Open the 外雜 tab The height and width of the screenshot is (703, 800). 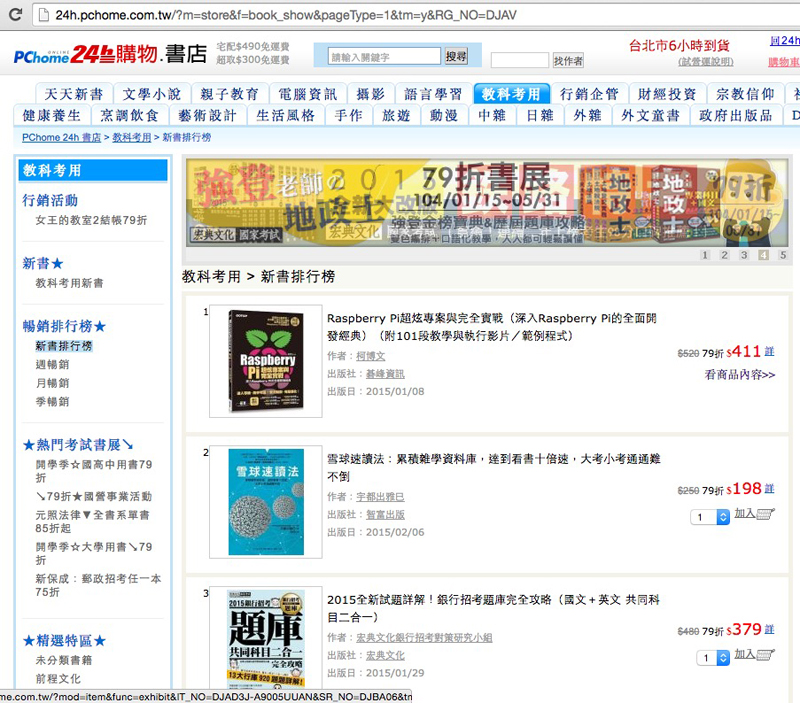pos(588,115)
